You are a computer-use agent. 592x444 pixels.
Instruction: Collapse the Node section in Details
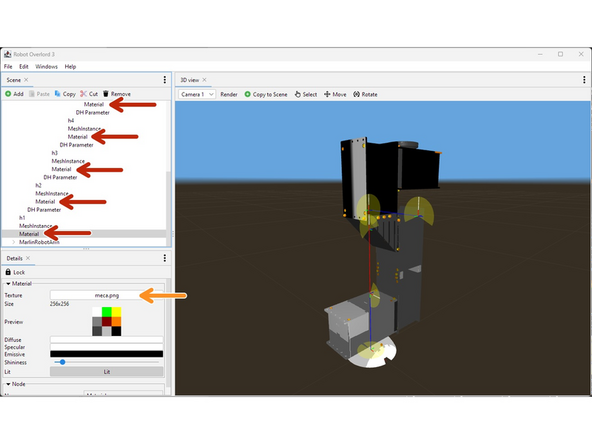pyautogui.click(x=8, y=384)
